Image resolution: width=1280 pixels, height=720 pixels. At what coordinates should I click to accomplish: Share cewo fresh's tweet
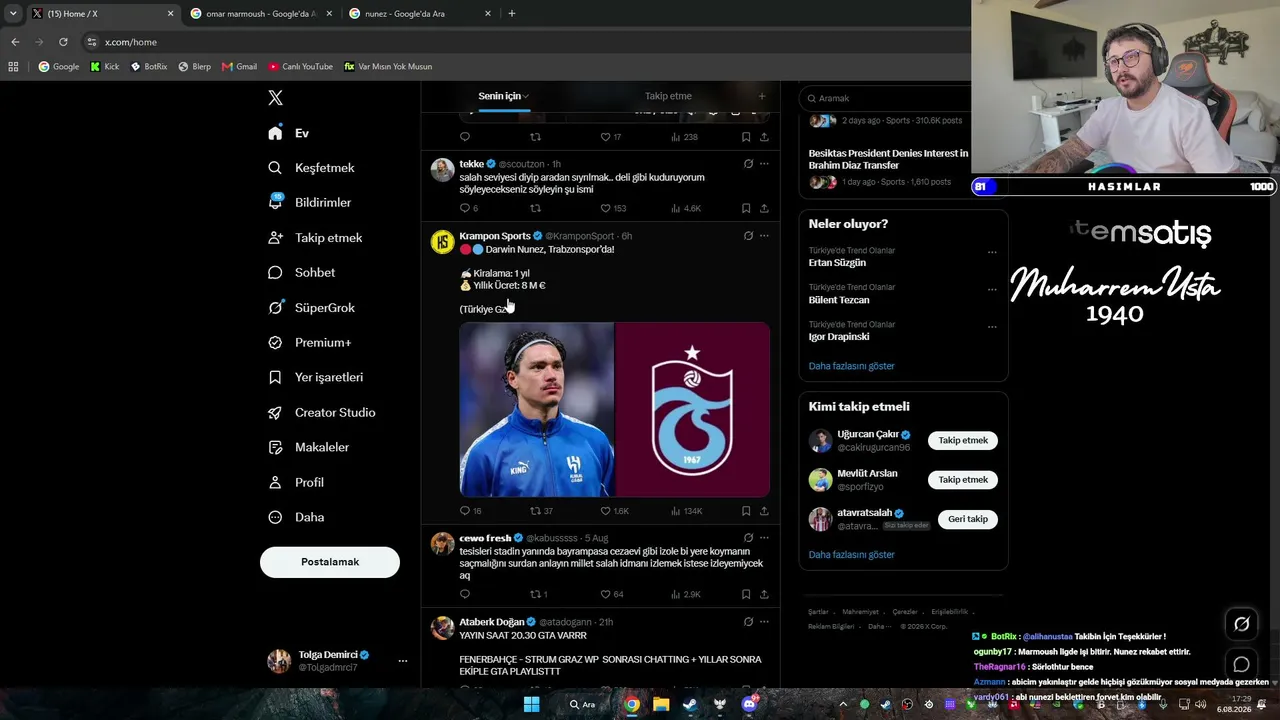coord(764,594)
